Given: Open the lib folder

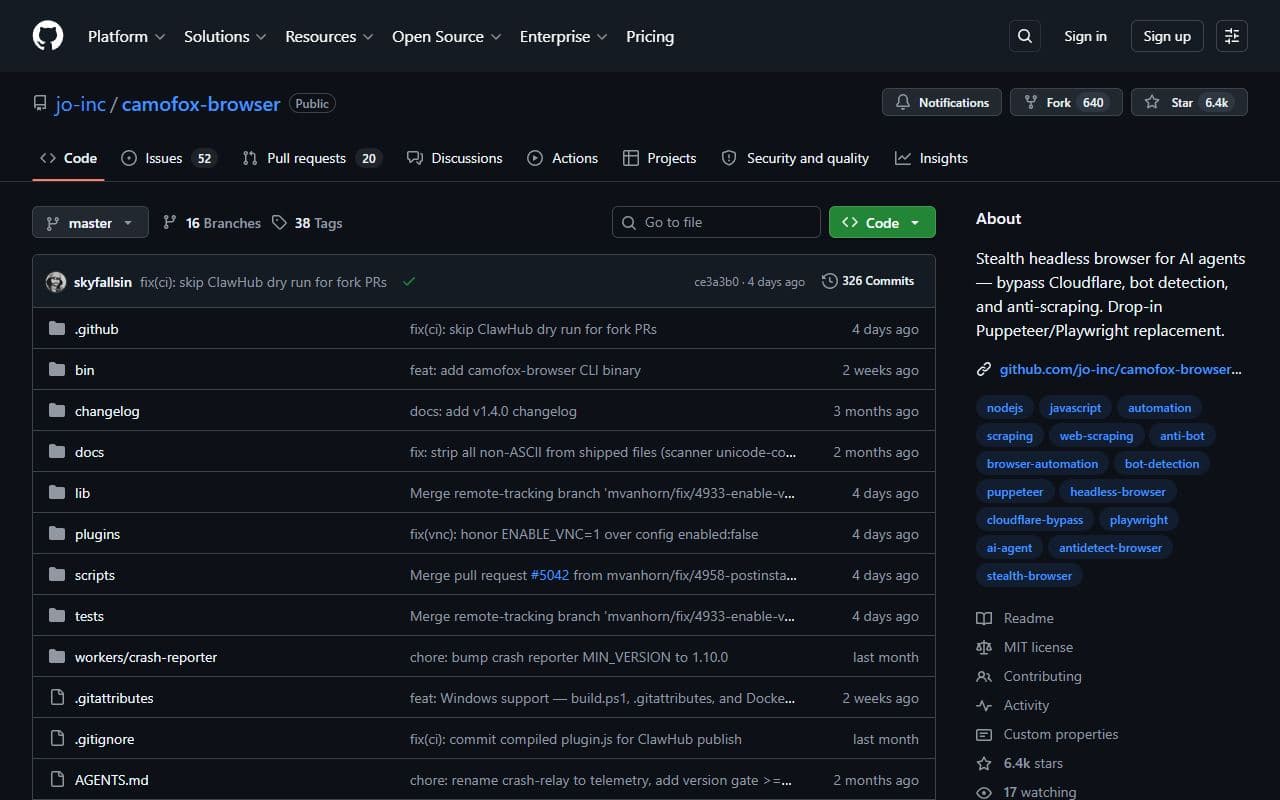Looking at the screenshot, I should tap(82, 493).
